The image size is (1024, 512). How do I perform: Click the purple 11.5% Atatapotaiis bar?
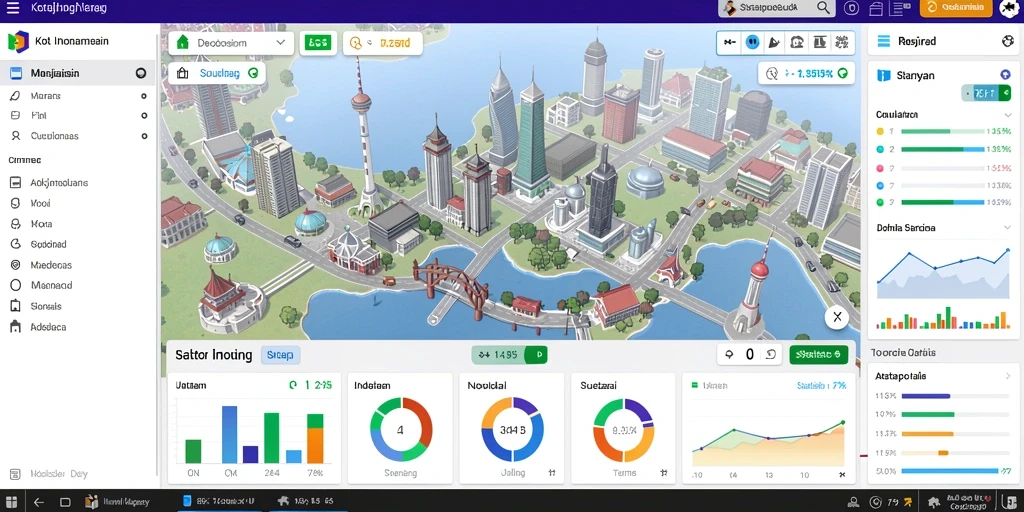(x=925, y=396)
